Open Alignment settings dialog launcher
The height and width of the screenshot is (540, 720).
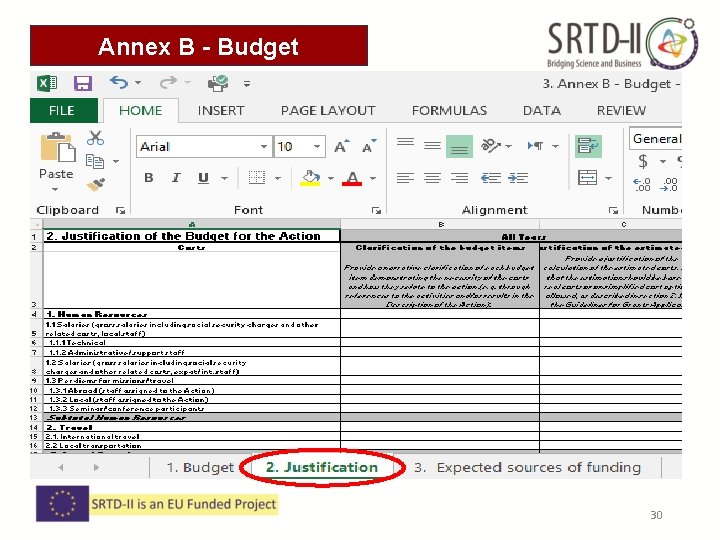pyautogui.click(x=613, y=210)
